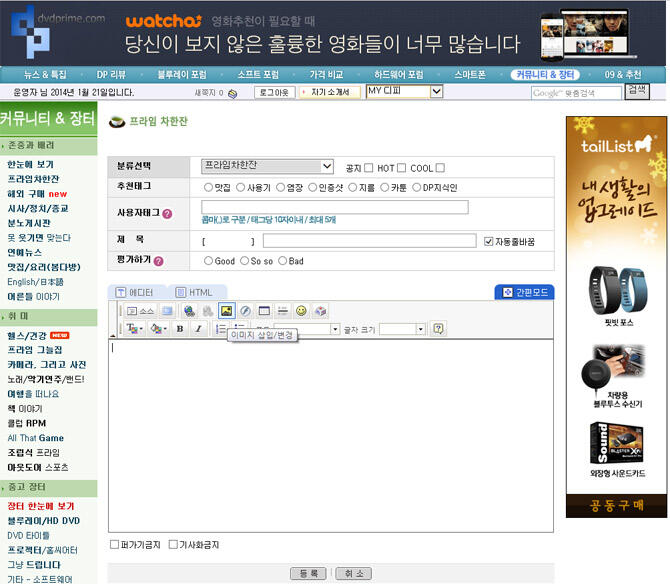670x584 pixels.
Task: Open the 프라임차한잔 category dropdown
Action: pyautogui.click(x=267, y=167)
